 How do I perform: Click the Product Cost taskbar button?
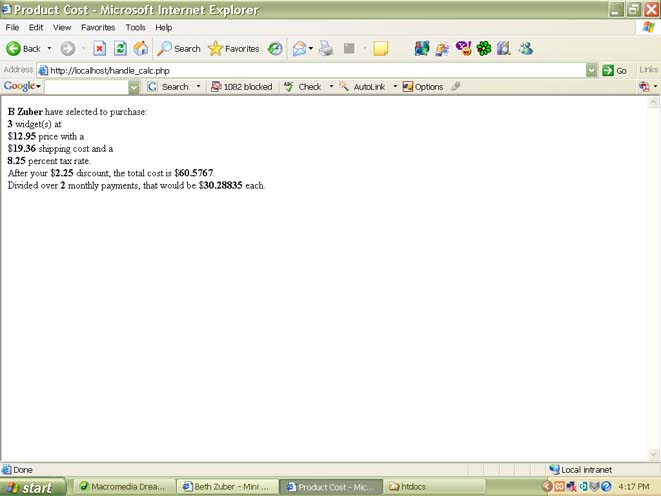[331, 487]
